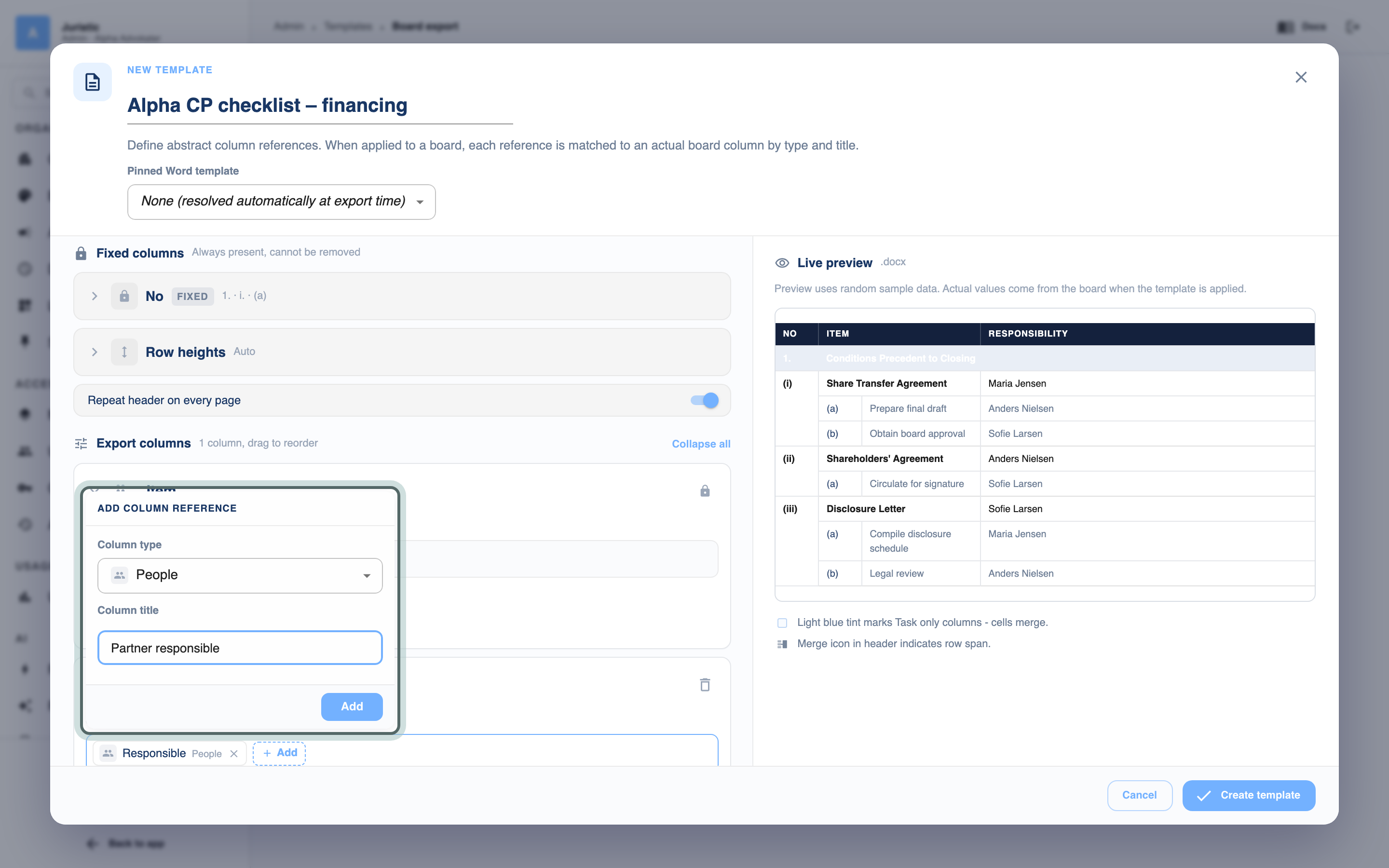Toggle Repeat header on every page
This screenshot has width=1389, height=868.
tap(704, 400)
